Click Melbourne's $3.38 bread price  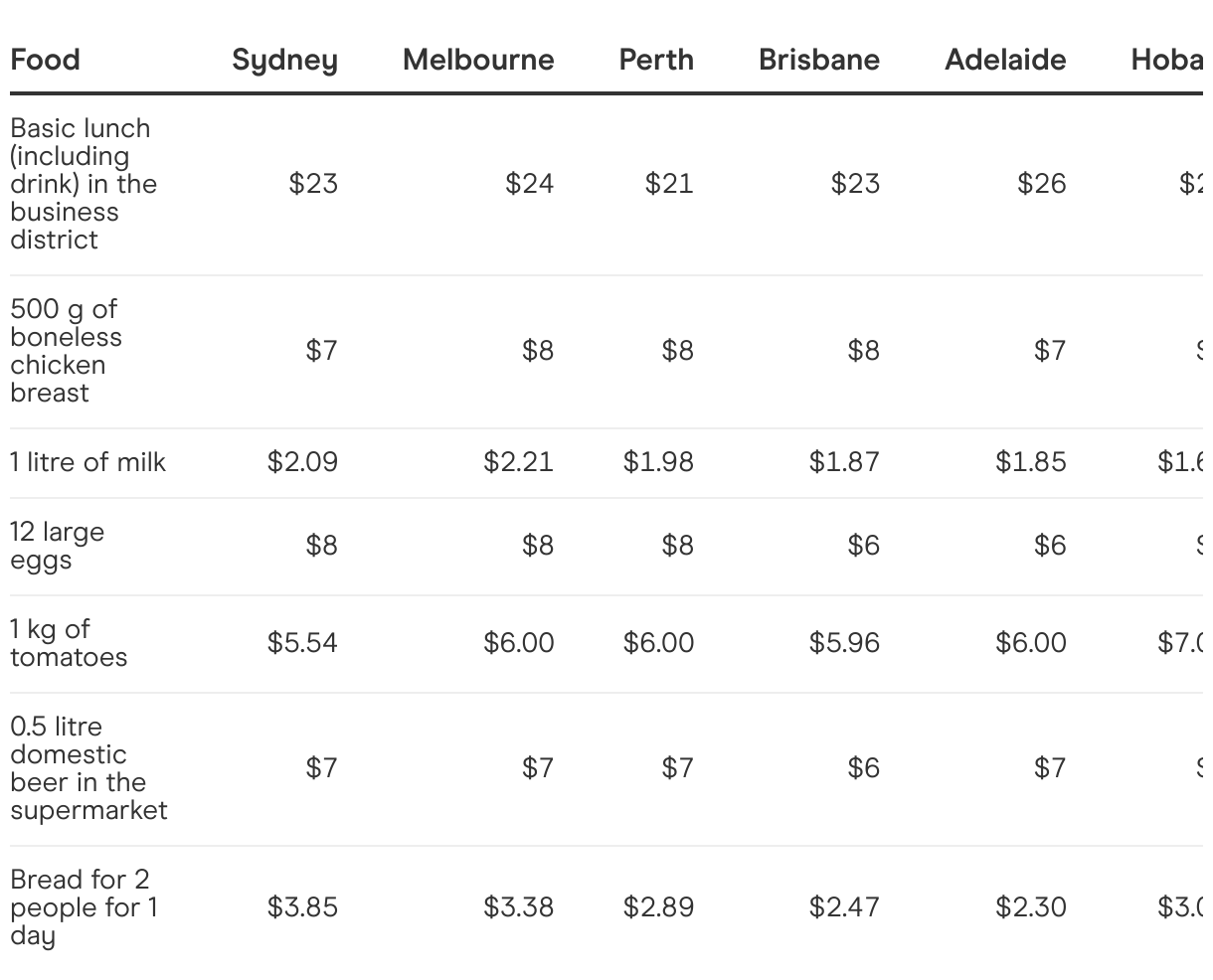[x=518, y=907]
